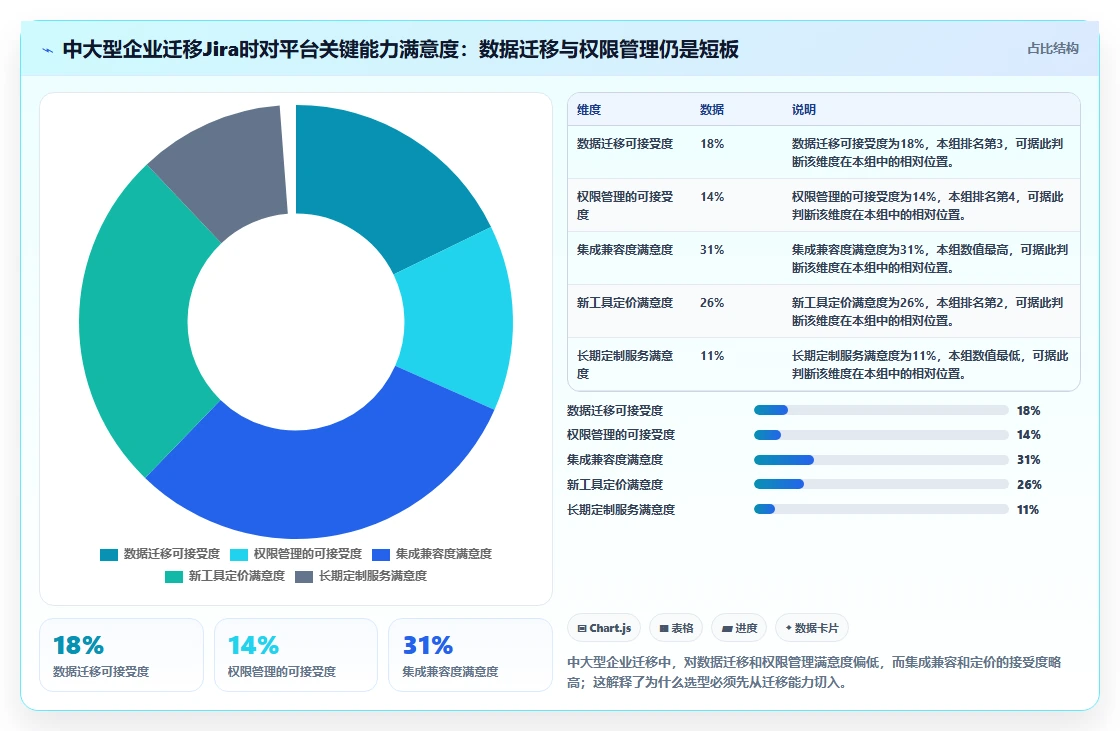
Task: Toggle 长期定制服务满意度 legend swatch
Action: click(x=304, y=577)
